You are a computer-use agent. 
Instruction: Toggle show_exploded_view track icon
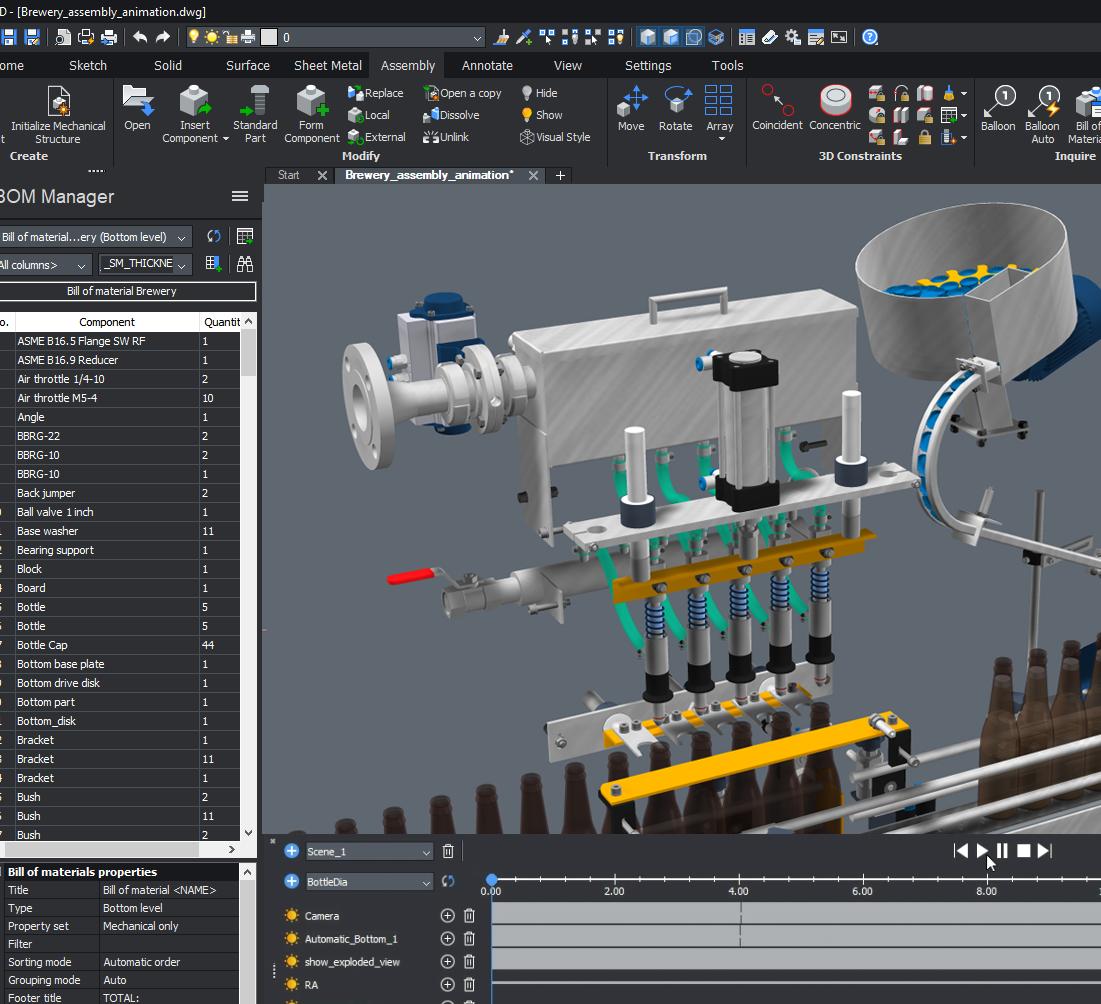[x=291, y=962]
